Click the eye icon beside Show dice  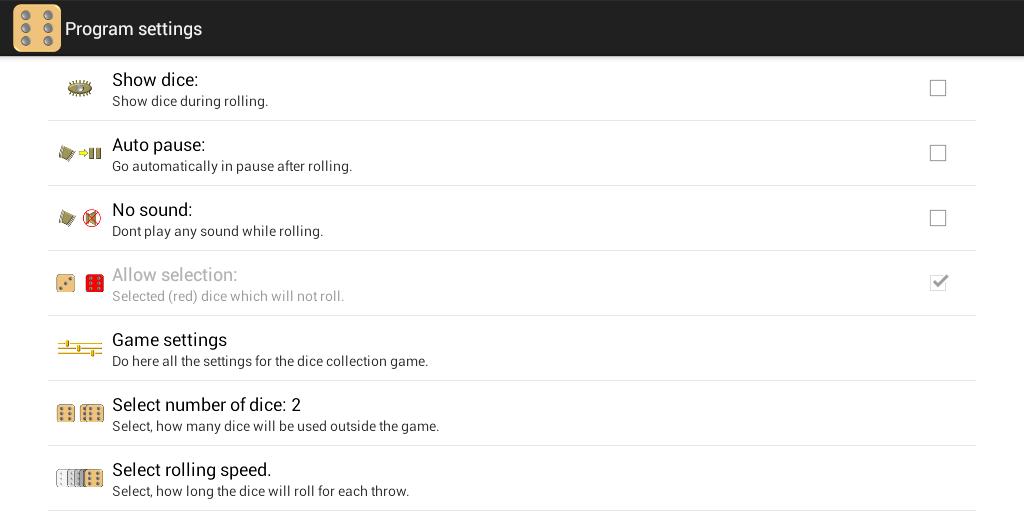(80, 88)
